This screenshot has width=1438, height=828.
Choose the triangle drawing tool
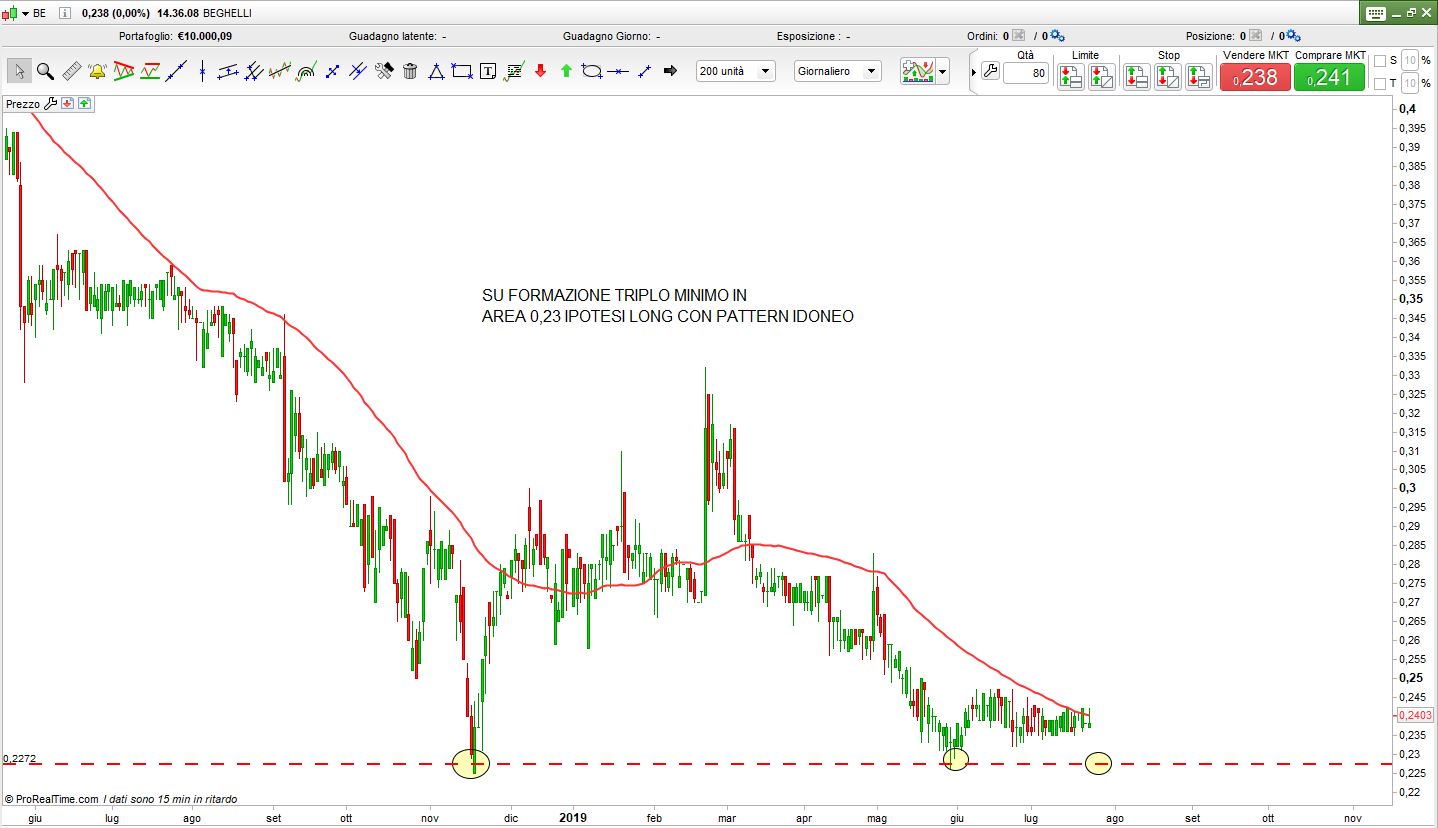[x=436, y=71]
